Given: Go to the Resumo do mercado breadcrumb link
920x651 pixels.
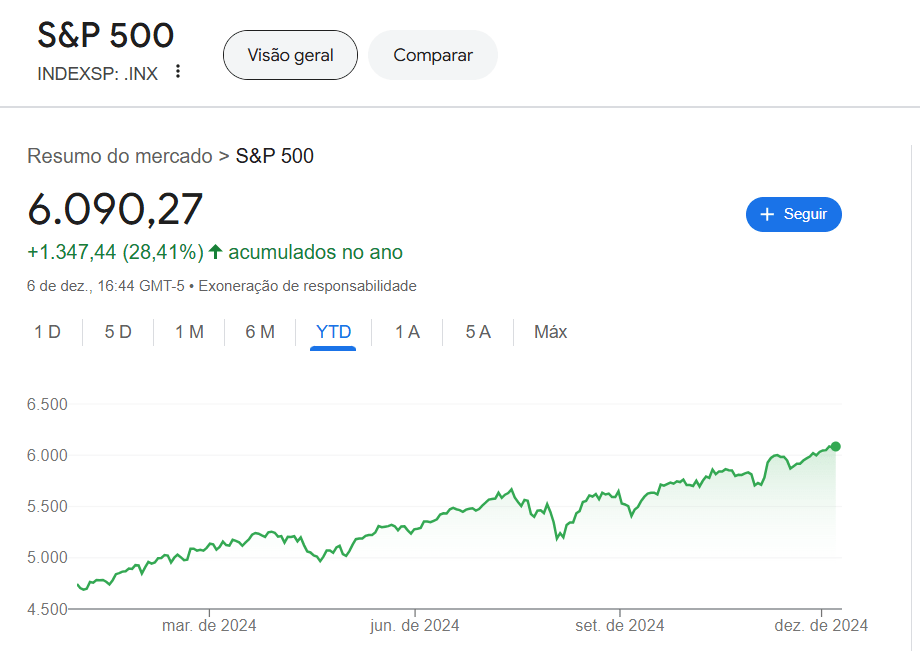Looking at the screenshot, I should (120, 156).
